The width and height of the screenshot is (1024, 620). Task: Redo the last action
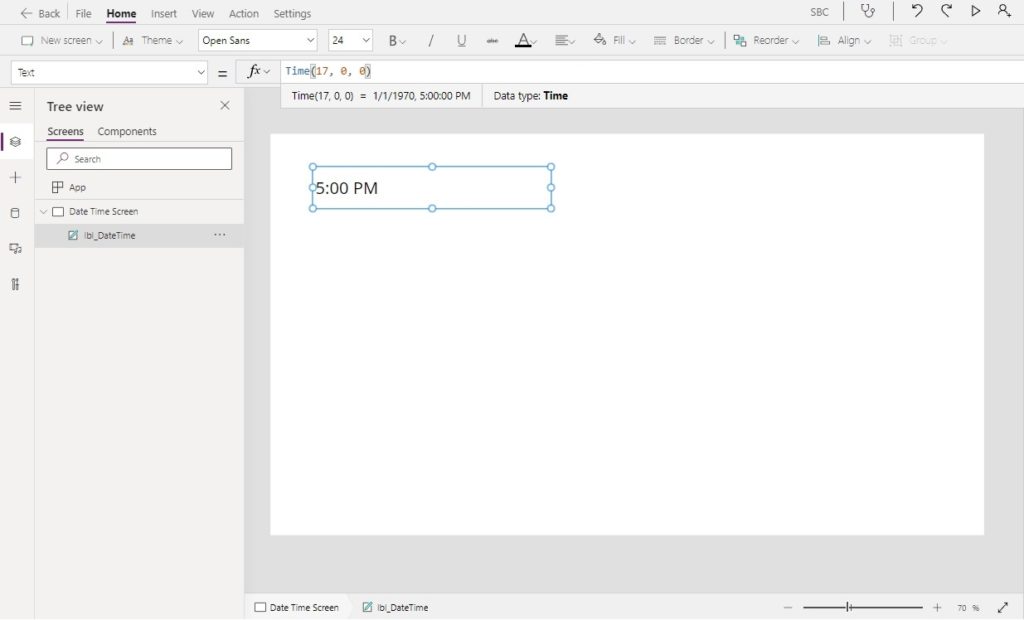[946, 12]
